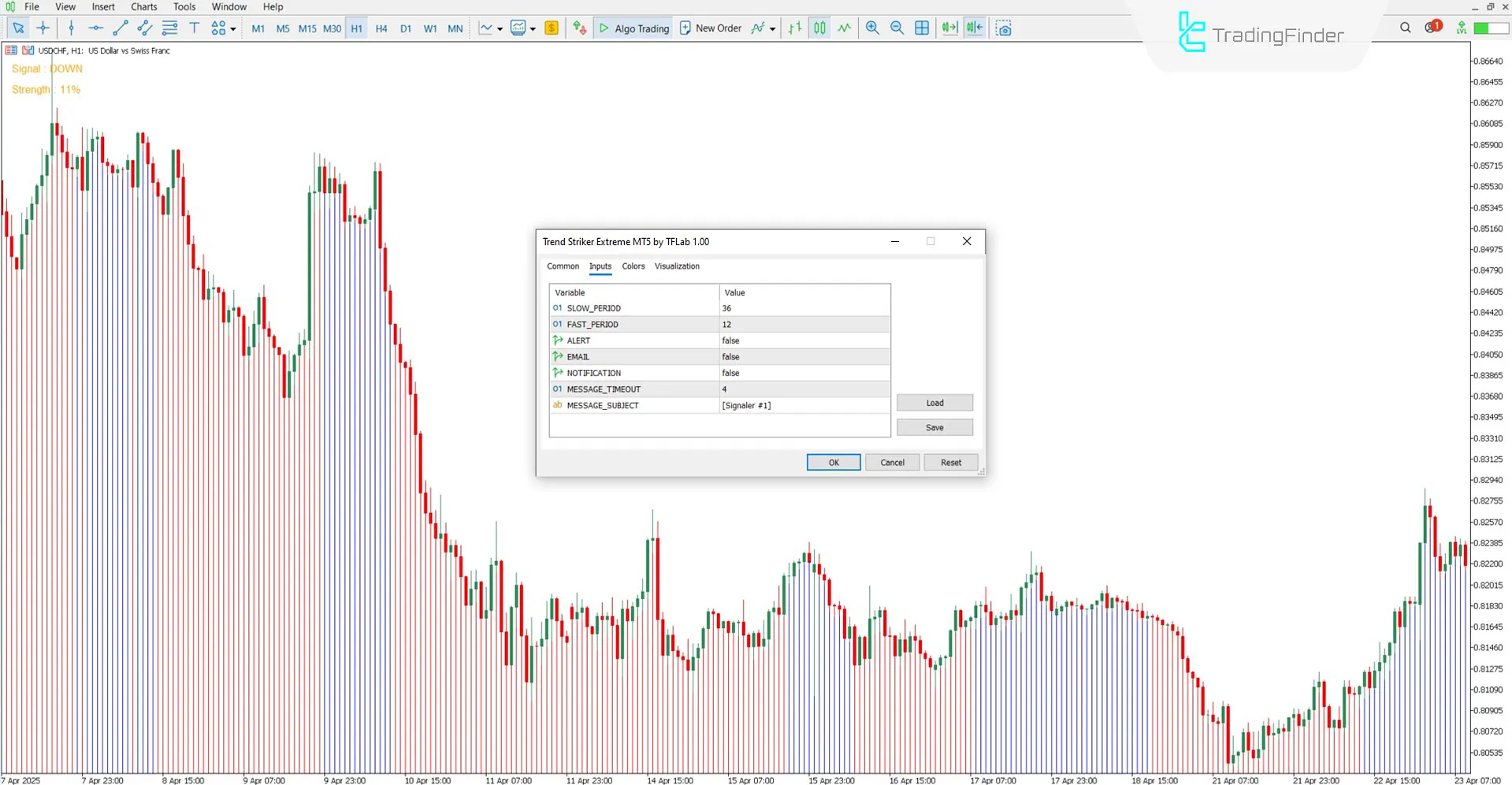Toggle Algo Trading on
The height and width of the screenshot is (785, 1512).
[633, 28]
